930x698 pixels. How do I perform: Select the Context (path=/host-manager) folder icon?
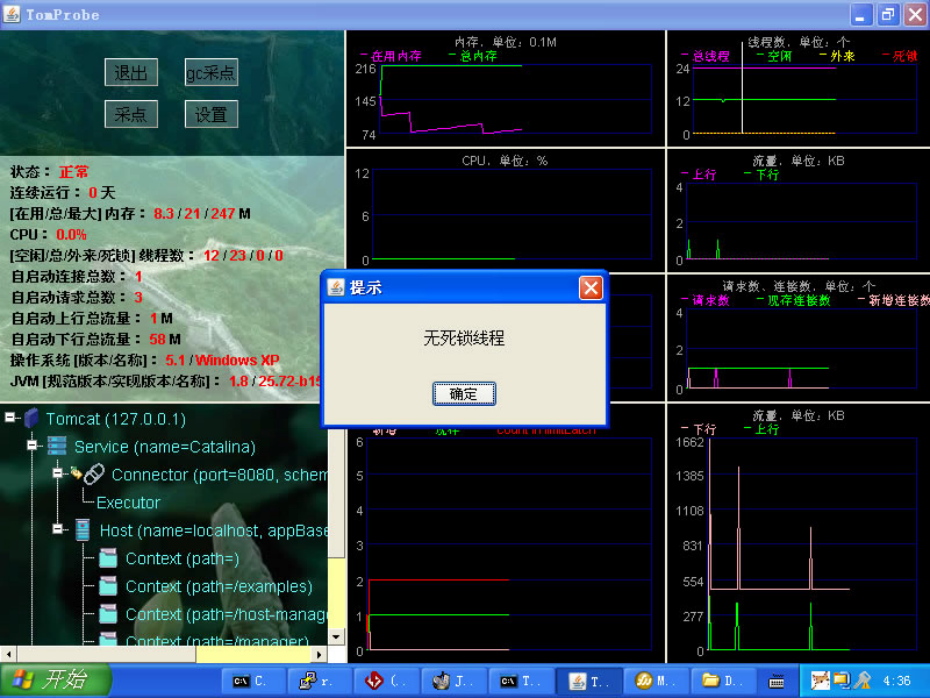click(x=108, y=614)
